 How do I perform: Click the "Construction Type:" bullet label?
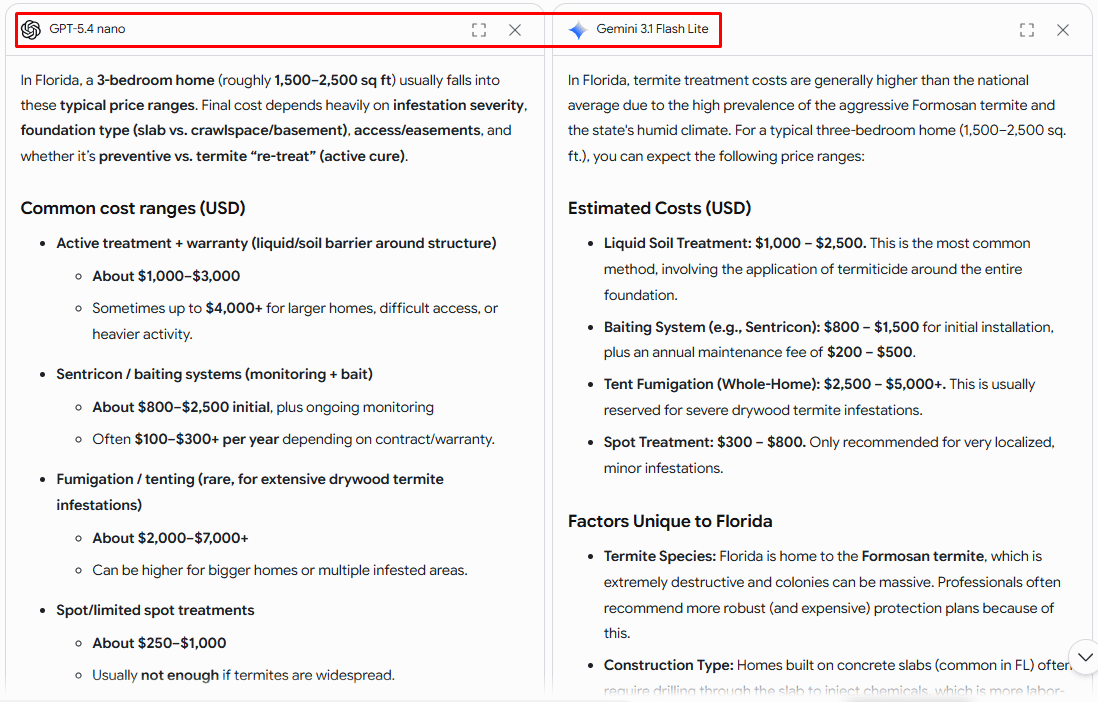point(669,665)
